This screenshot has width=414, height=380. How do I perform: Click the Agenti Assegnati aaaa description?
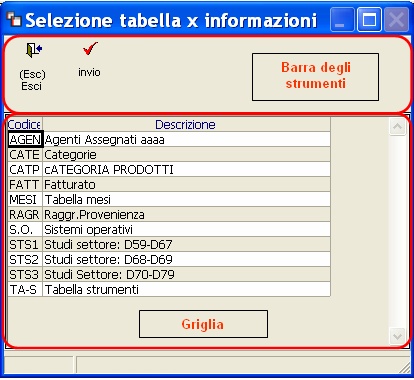tap(104, 140)
